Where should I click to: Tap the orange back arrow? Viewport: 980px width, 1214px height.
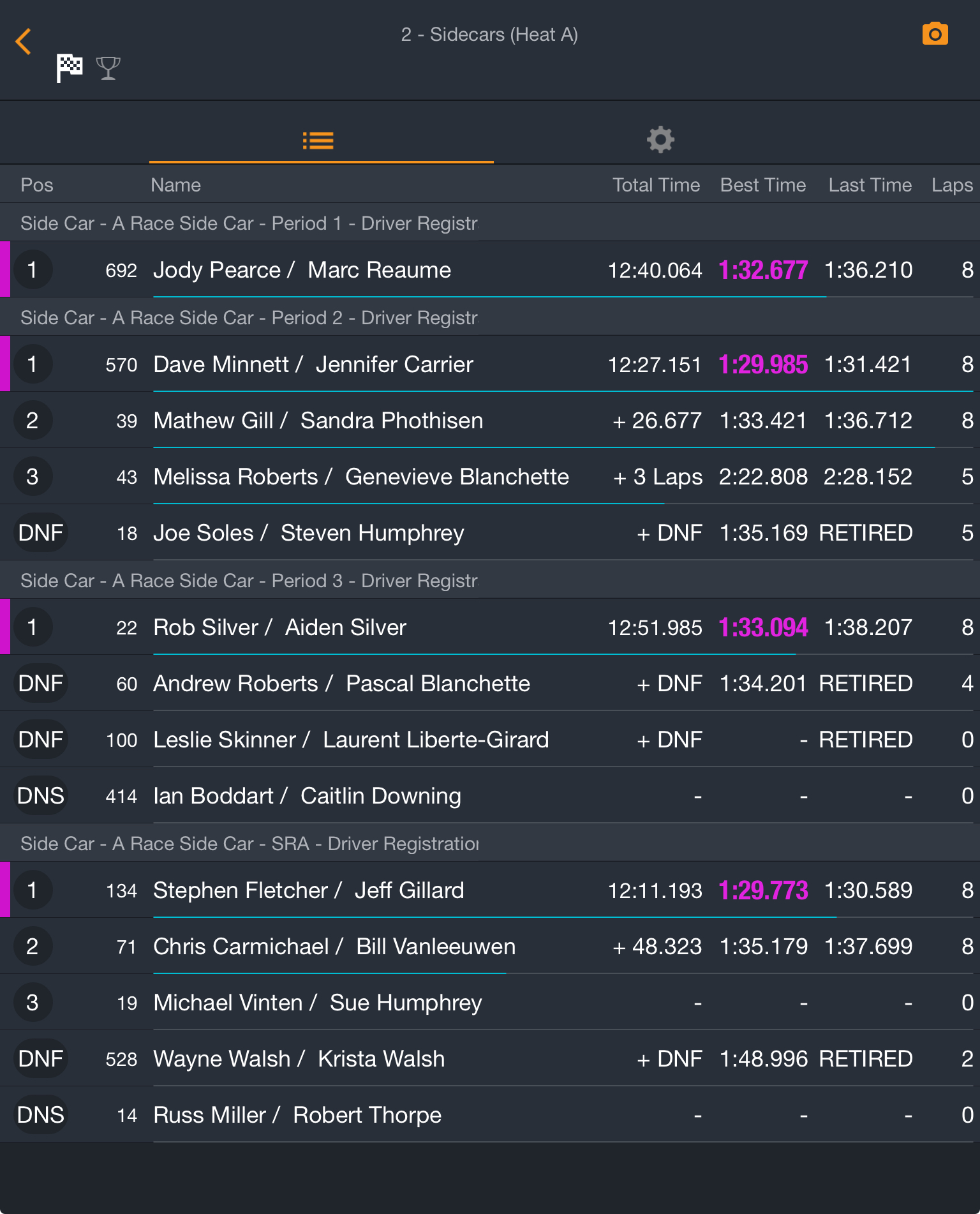tap(24, 41)
